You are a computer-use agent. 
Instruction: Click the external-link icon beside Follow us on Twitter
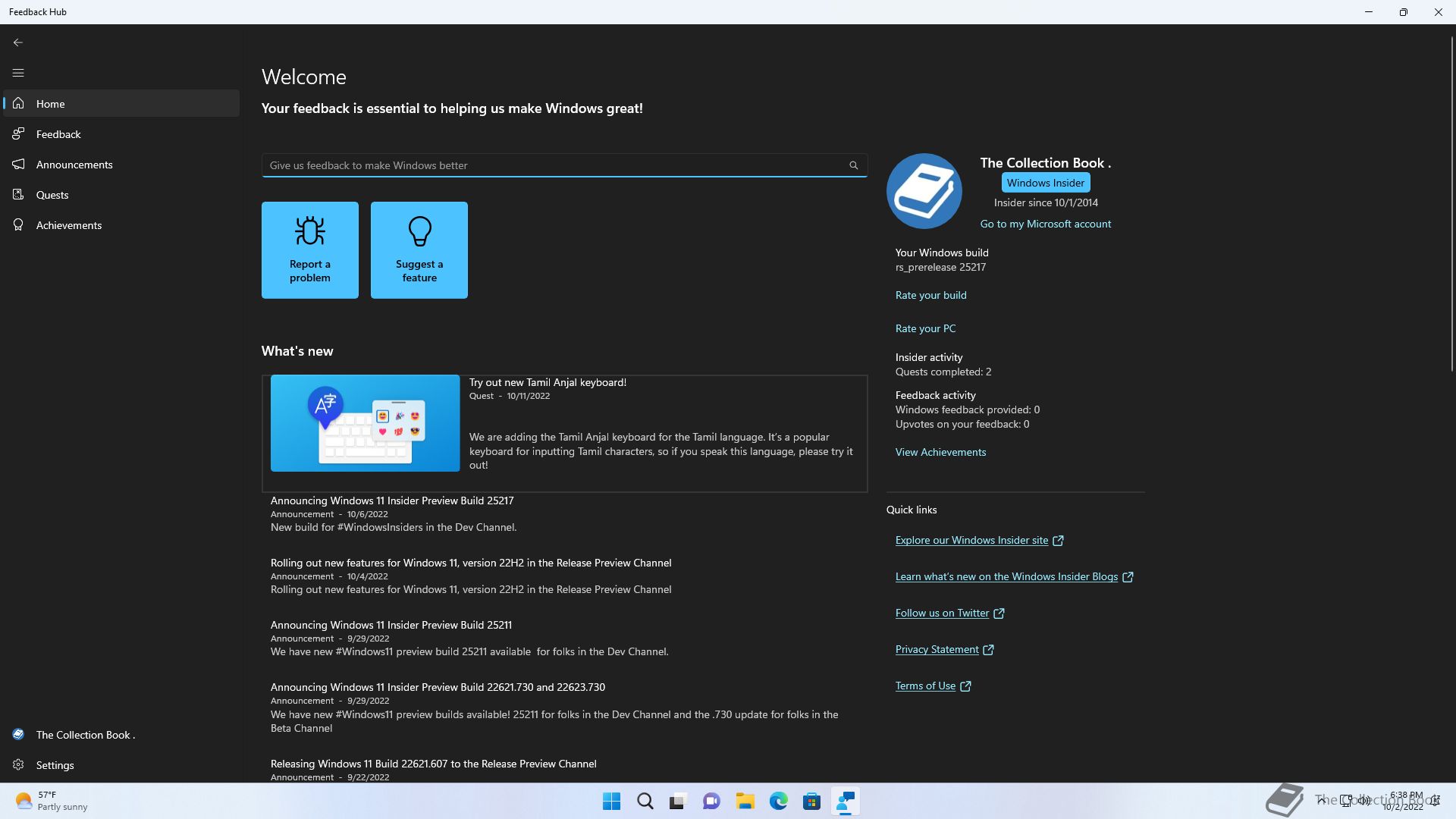(999, 613)
